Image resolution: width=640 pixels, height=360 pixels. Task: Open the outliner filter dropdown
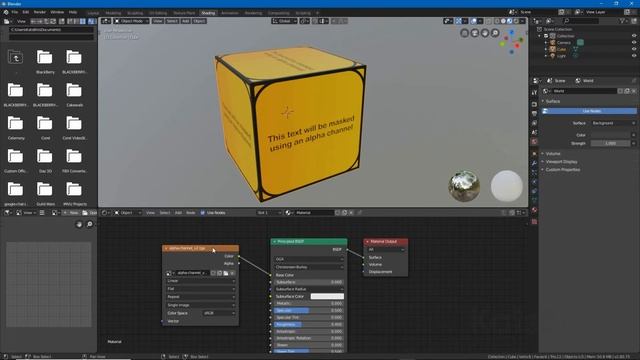tap(624, 21)
